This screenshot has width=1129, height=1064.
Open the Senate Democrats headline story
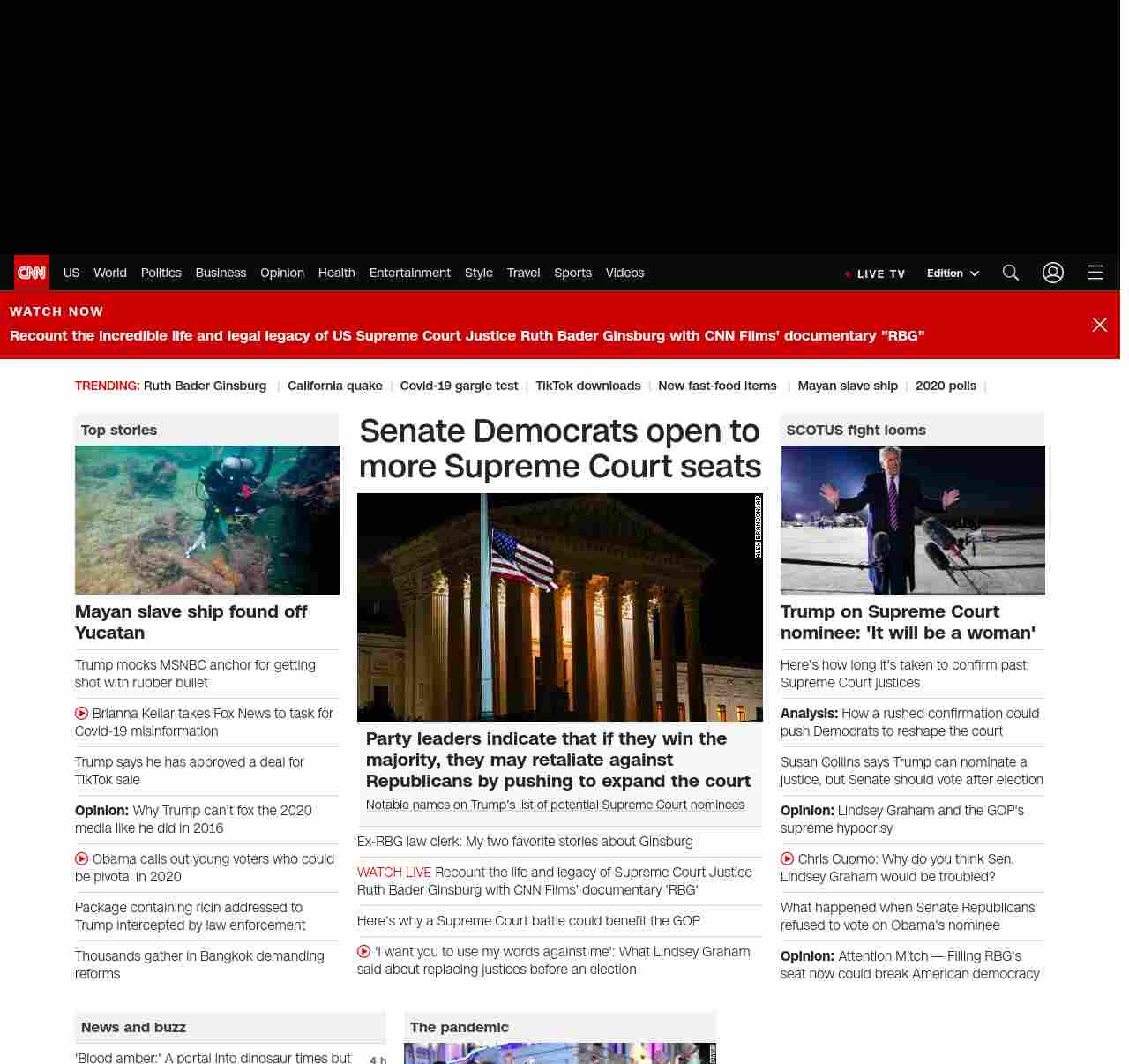click(559, 448)
